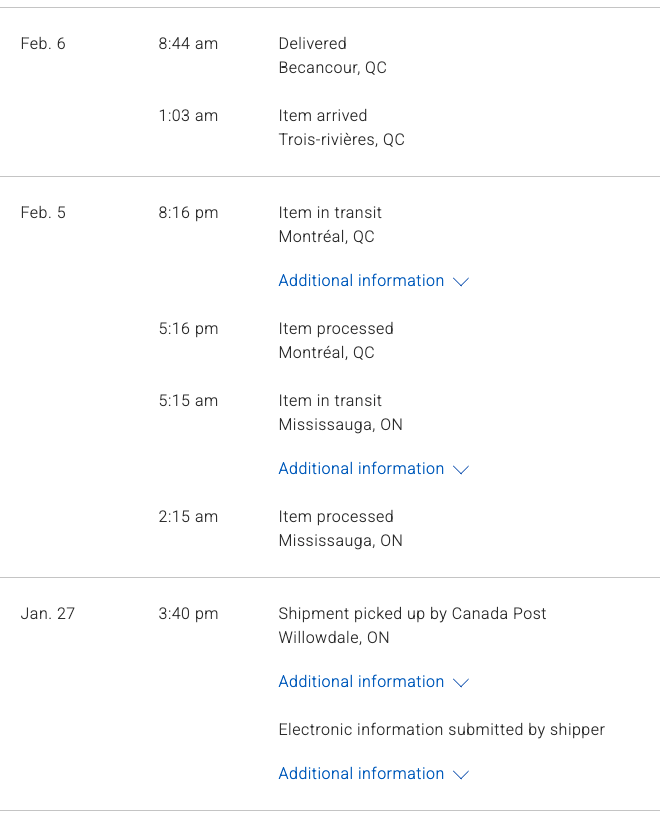
Task: Select the Trois-rivières, QC location
Action: click(341, 140)
